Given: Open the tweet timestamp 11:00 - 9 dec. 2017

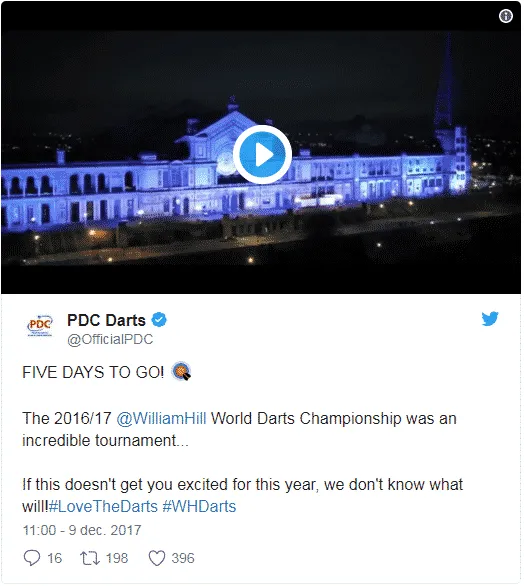Looking at the screenshot, I should click(82, 530).
